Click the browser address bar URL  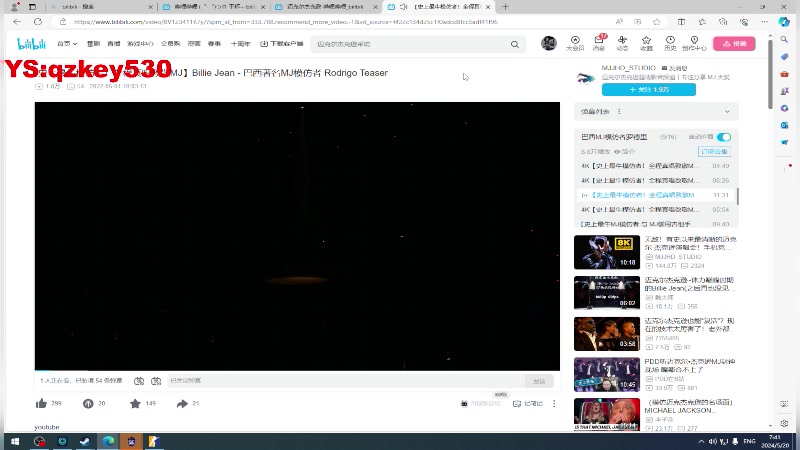pyautogui.click(x=286, y=22)
